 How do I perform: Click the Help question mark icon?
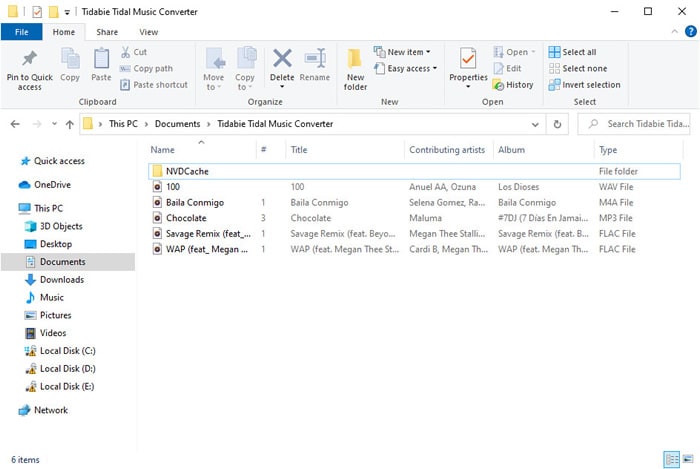tap(691, 31)
